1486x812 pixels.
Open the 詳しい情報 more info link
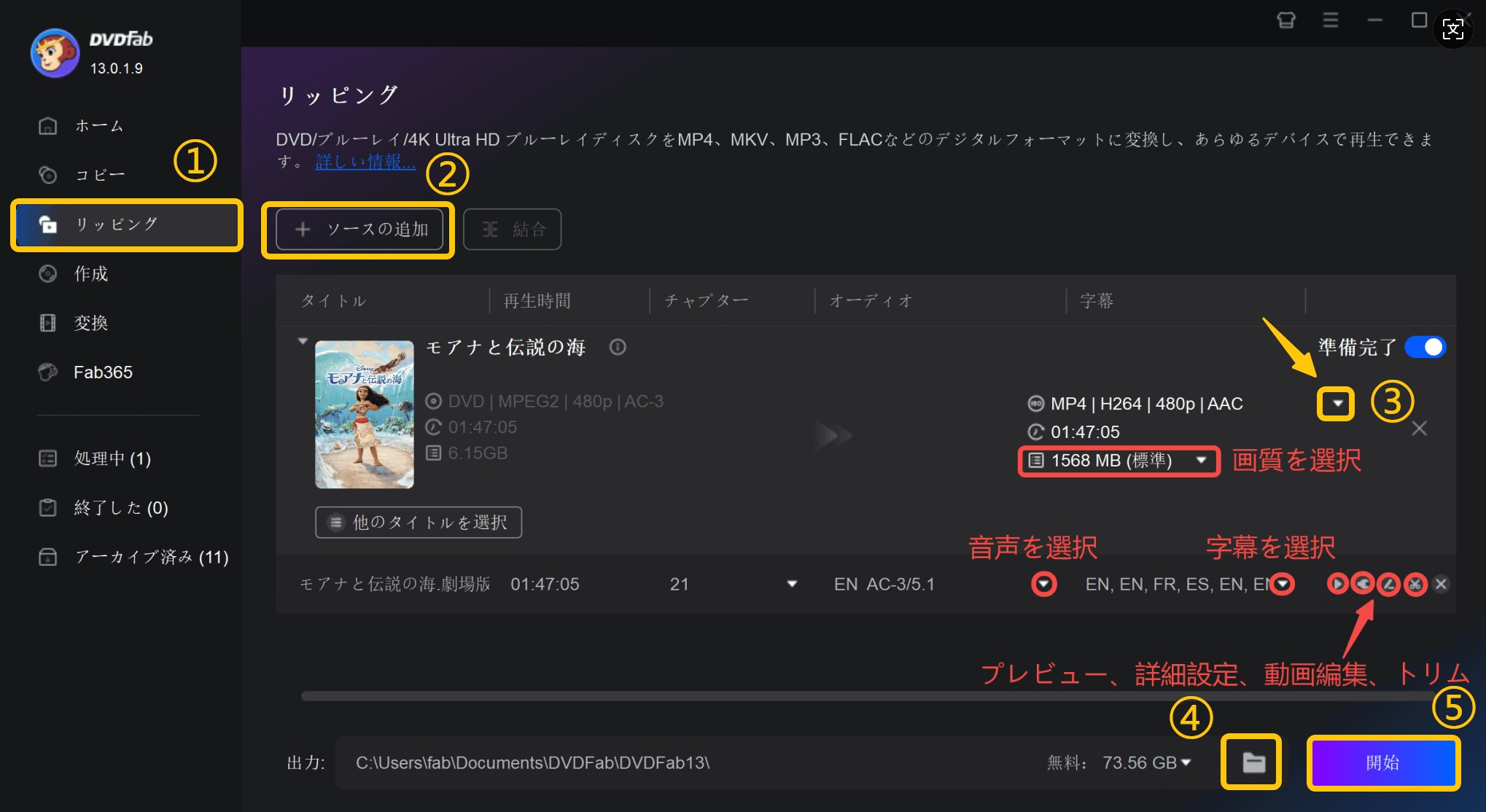365,162
